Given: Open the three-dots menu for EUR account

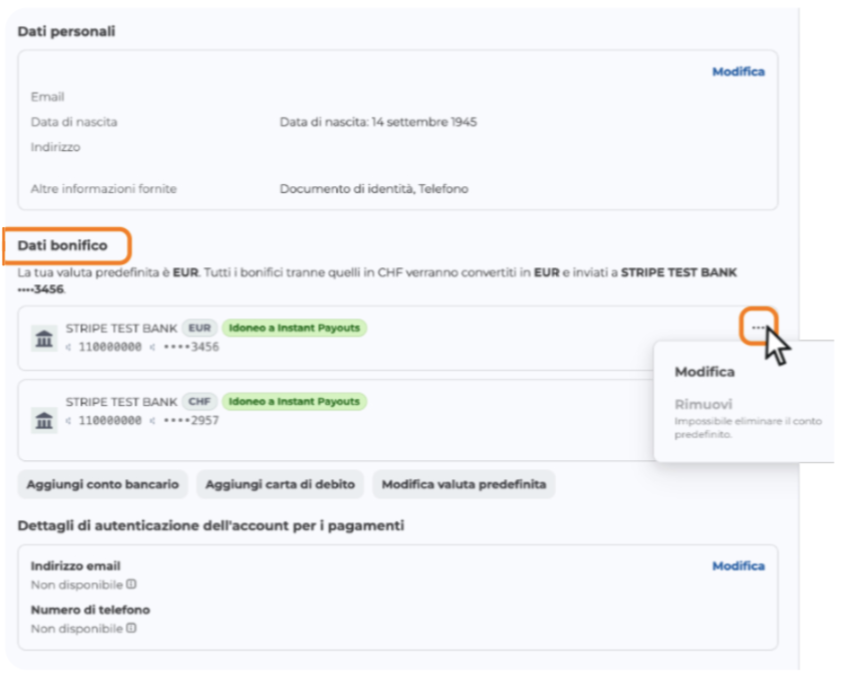Looking at the screenshot, I should 758,327.
